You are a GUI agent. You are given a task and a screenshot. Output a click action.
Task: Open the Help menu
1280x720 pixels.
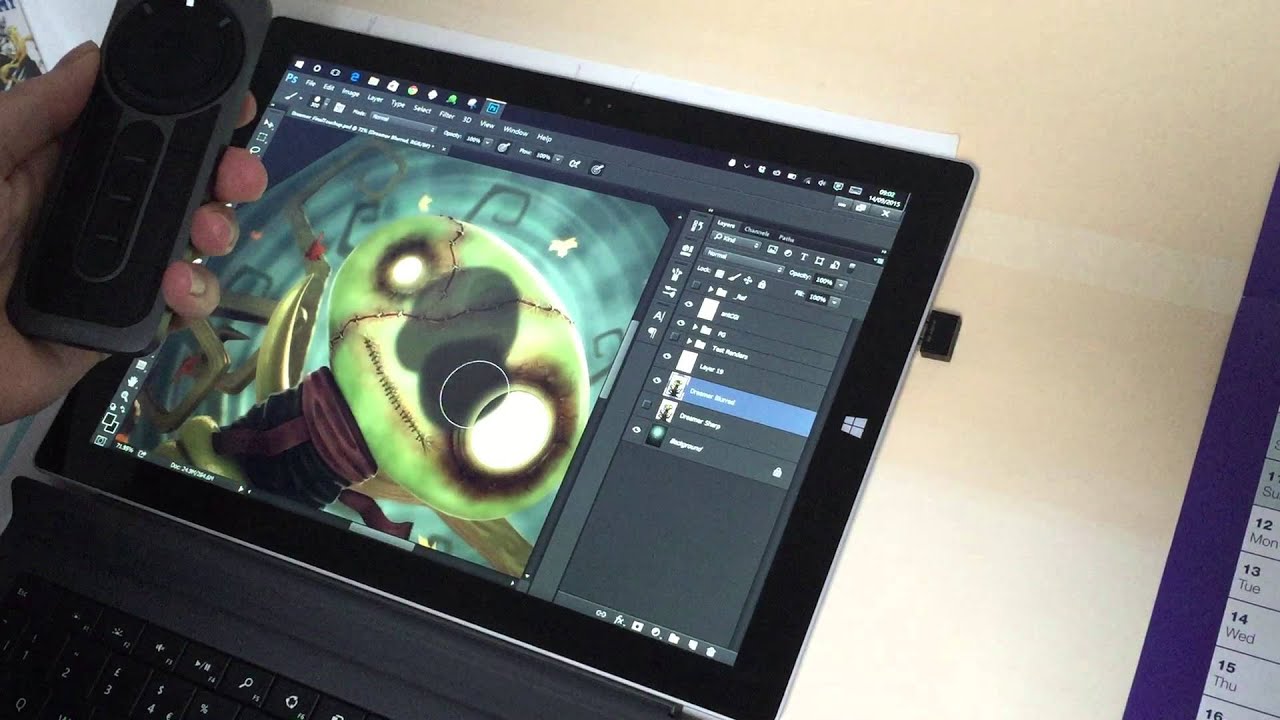pos(544,138)
